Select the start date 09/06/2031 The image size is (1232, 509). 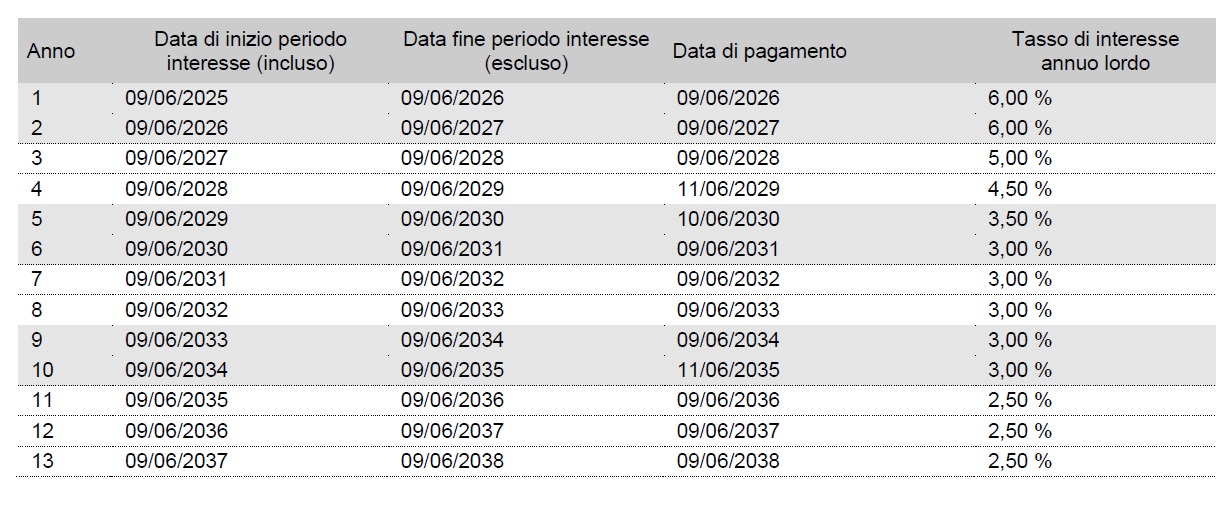coord(177,279)
